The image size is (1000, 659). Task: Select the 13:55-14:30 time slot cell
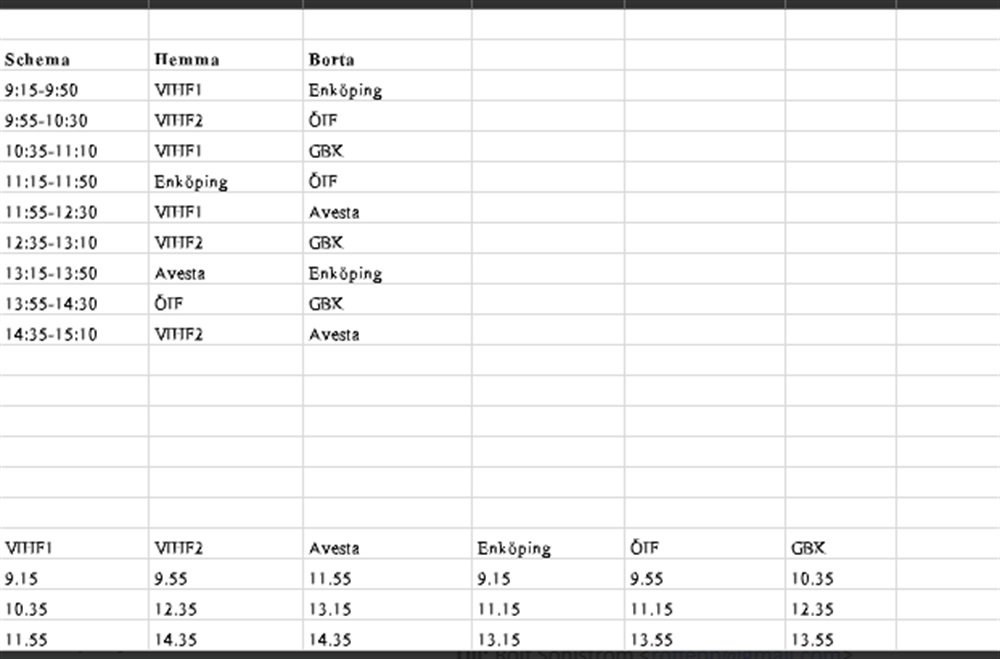pyautogui.click(x=50, y=304)
